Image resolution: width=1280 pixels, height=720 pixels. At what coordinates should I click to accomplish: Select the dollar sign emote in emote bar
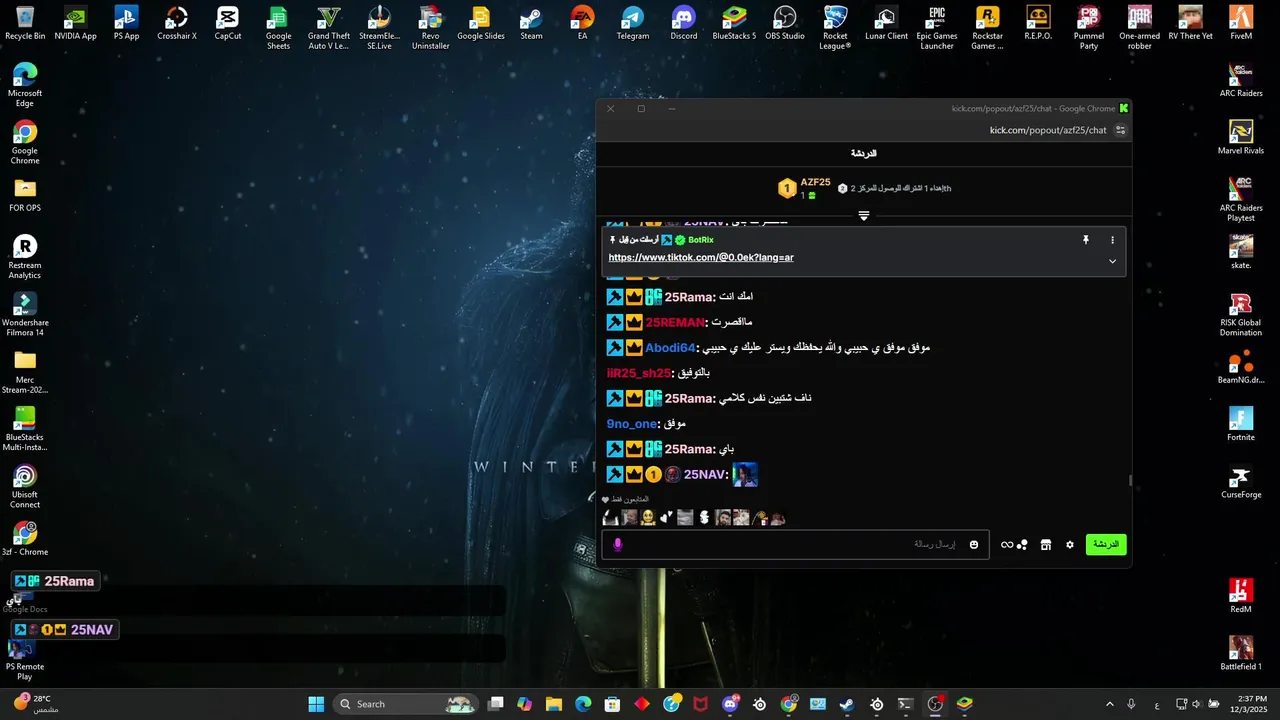pyautogui.click(x=704, y=517)
